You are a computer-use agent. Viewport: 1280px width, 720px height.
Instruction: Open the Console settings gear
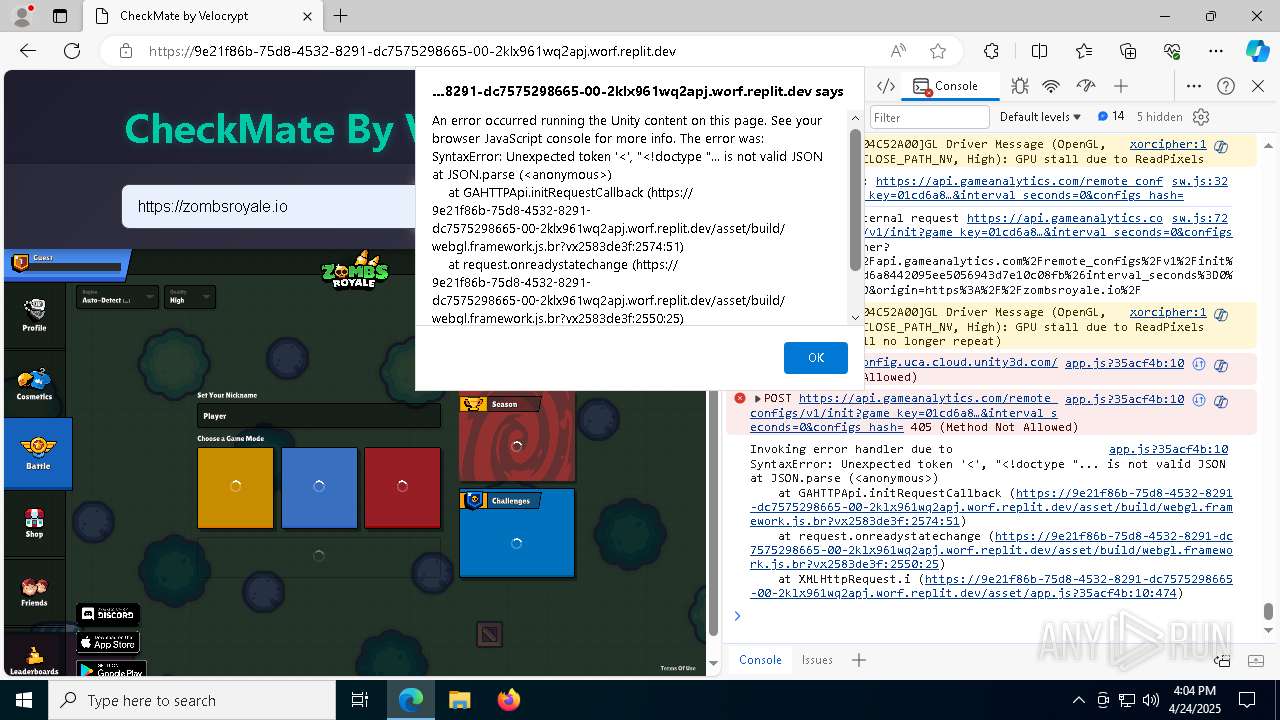coord(1202,117)
